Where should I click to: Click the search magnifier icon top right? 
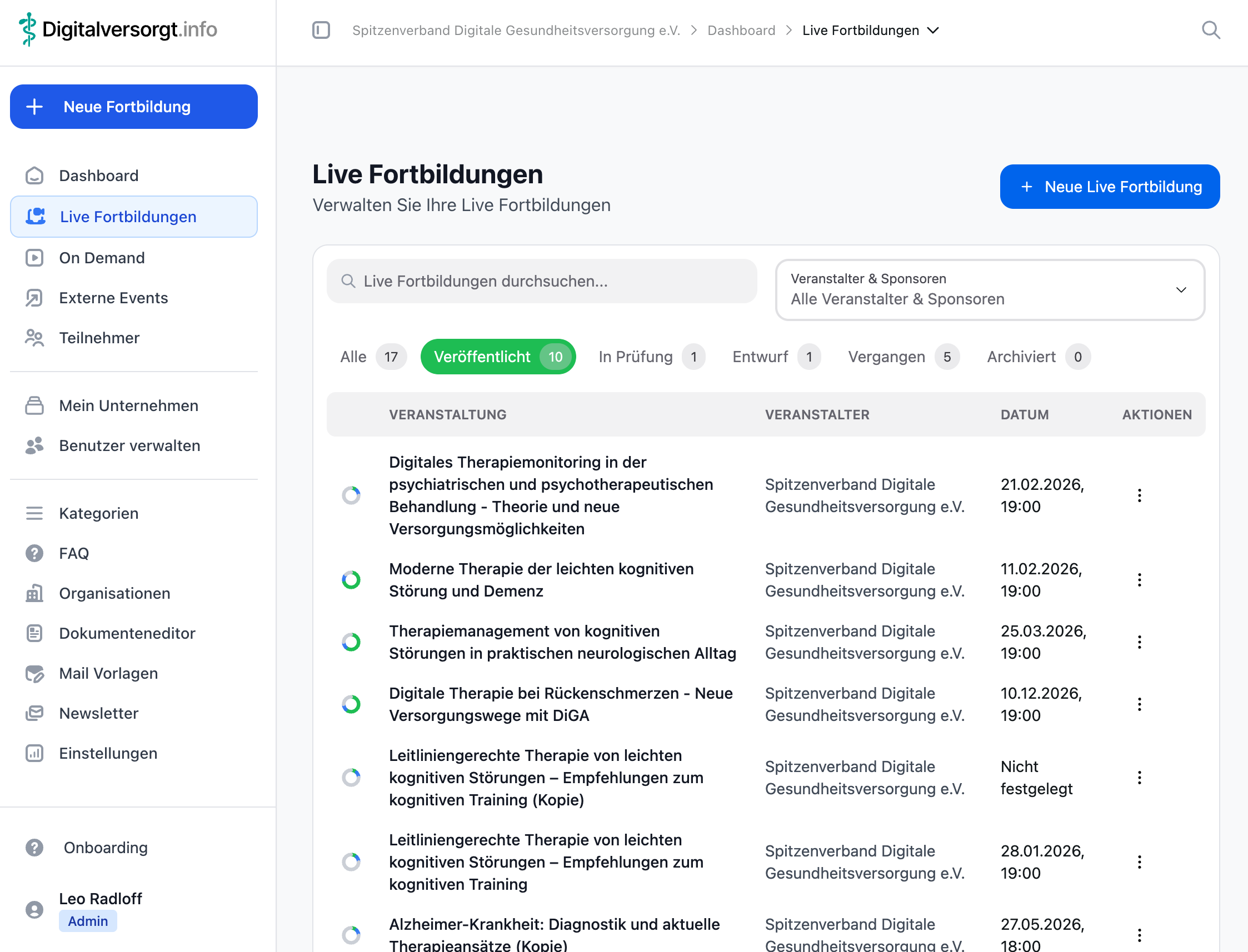[1211, 30]
